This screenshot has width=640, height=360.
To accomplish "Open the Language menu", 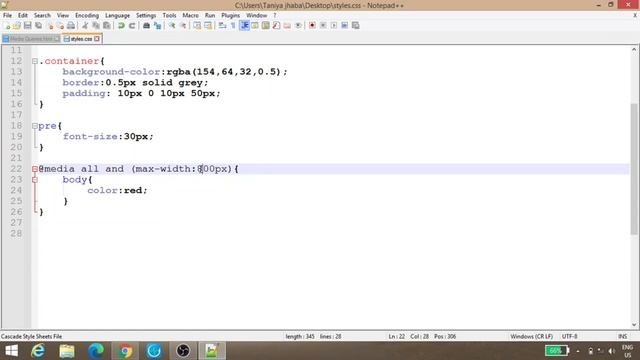I will pyautogui.click(x=118, y=15).
